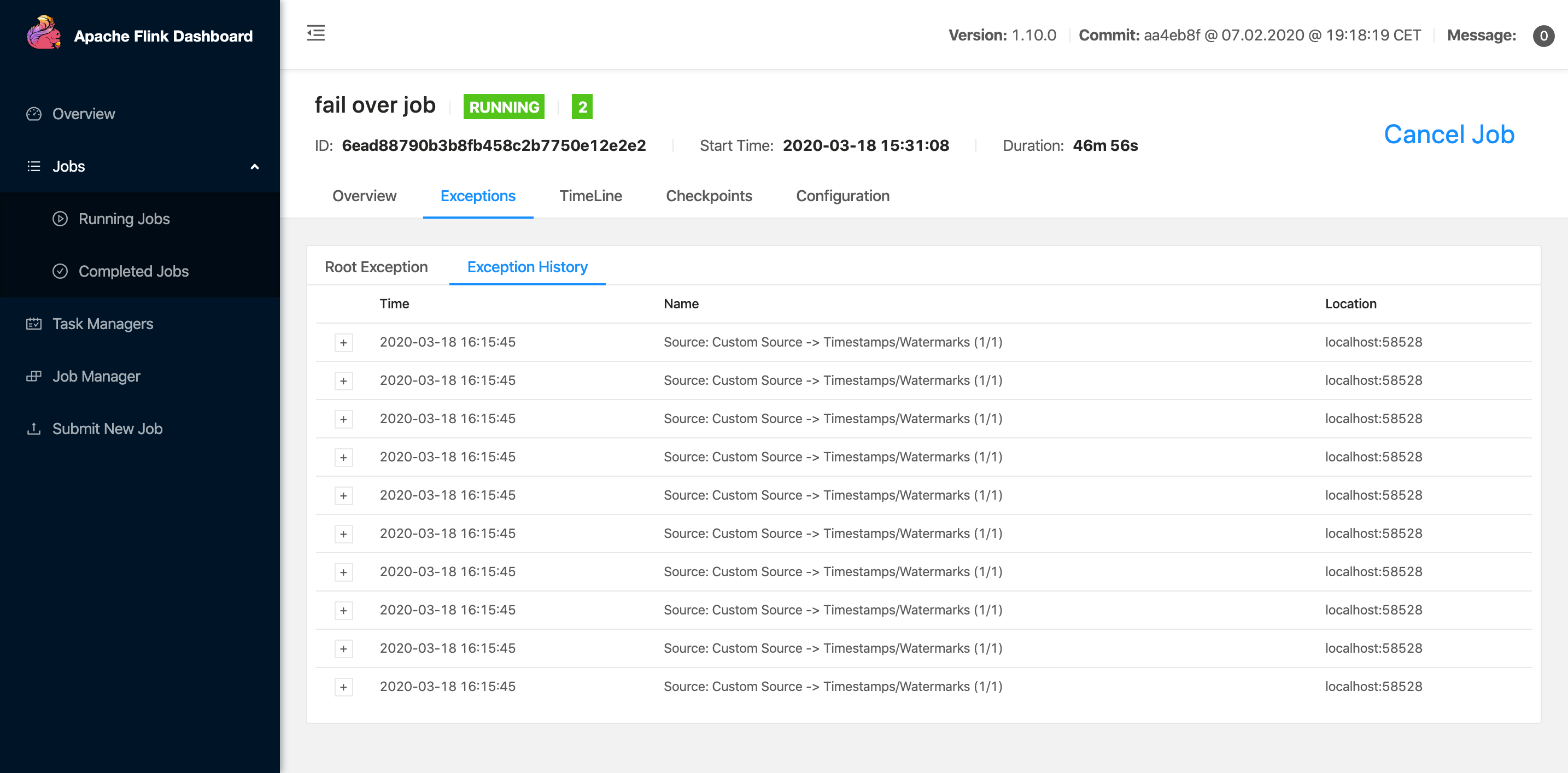
Task: Expand the fifth exception history row
Action: pos(343,495)
